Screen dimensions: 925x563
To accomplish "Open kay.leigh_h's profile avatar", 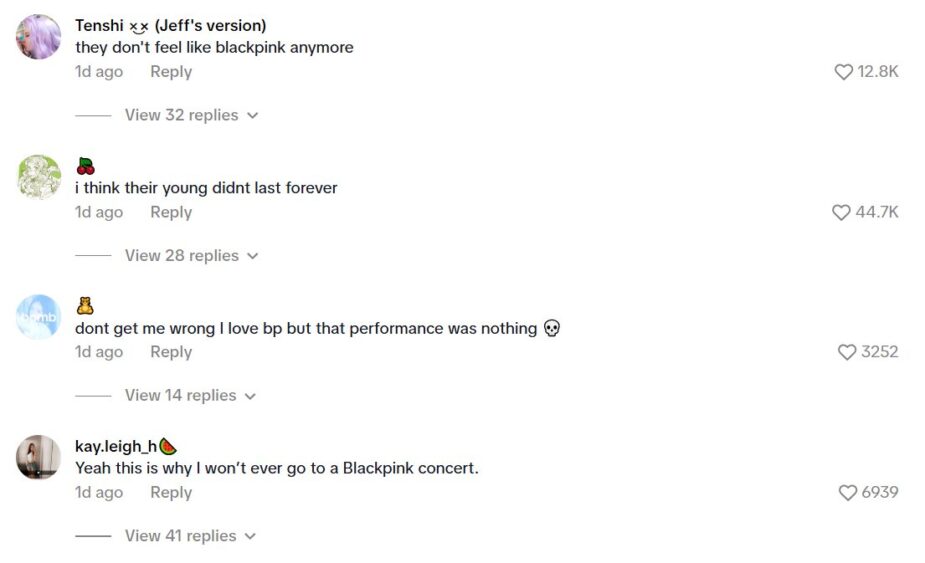I will 39,457.
